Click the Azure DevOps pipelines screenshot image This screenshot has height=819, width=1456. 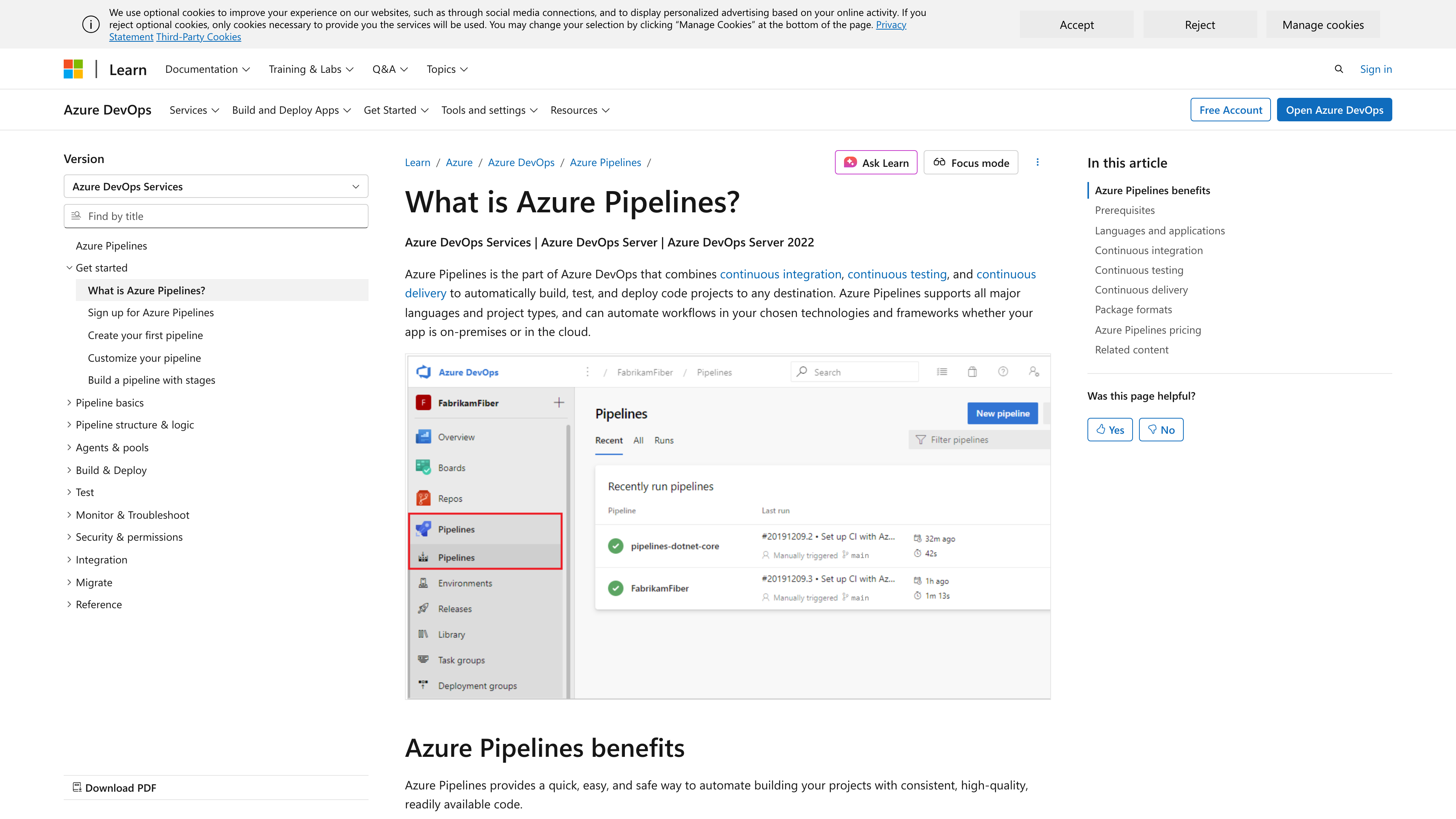pos(728,527)
